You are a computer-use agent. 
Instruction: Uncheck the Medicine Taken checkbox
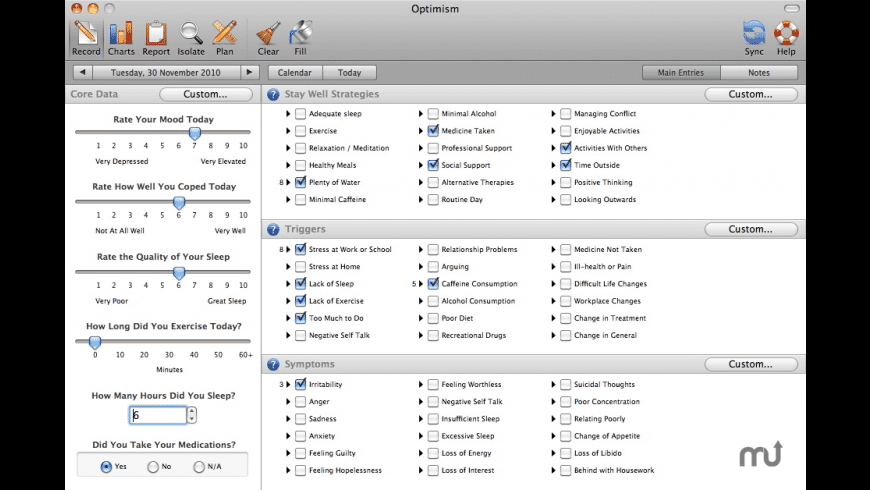pos(433,131)
